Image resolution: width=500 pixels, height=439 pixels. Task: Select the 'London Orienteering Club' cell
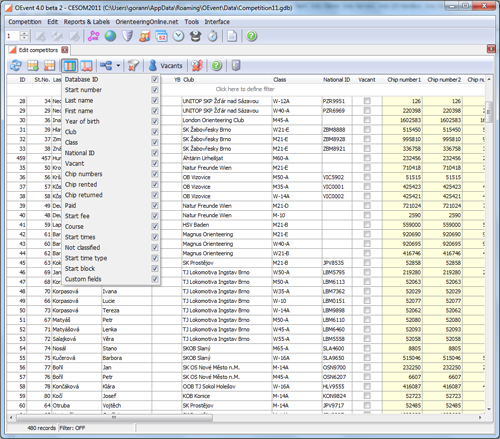click(227, 120)
